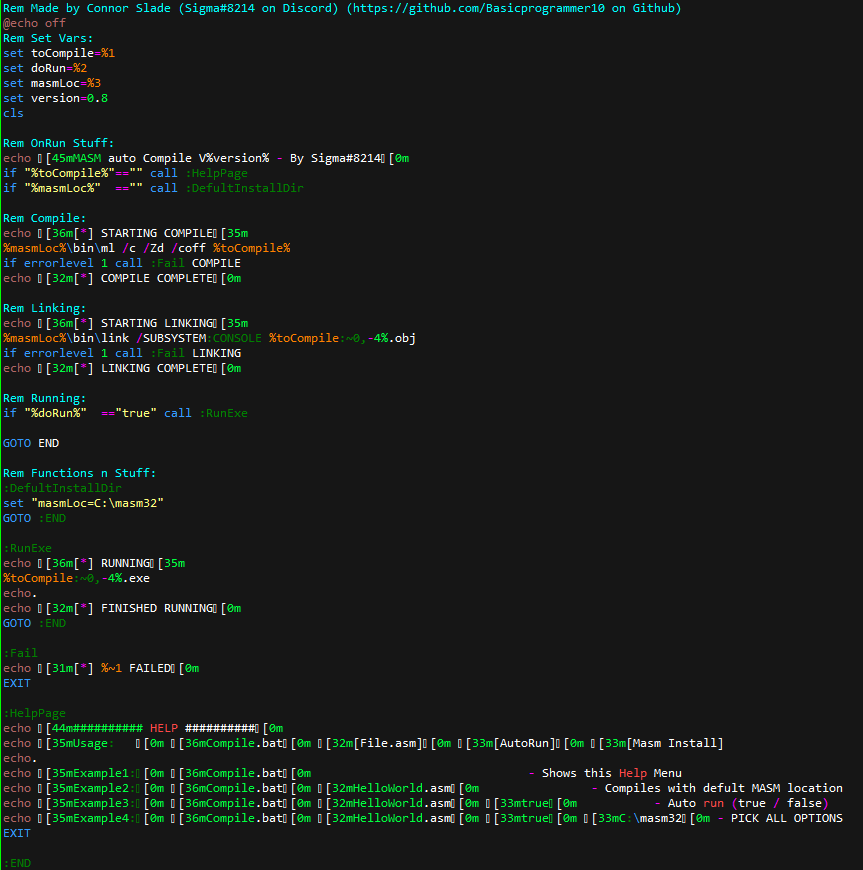Click the 'MASM auto Compile' echo line
This screenshot has height=870, width=863.
[206, 158]
